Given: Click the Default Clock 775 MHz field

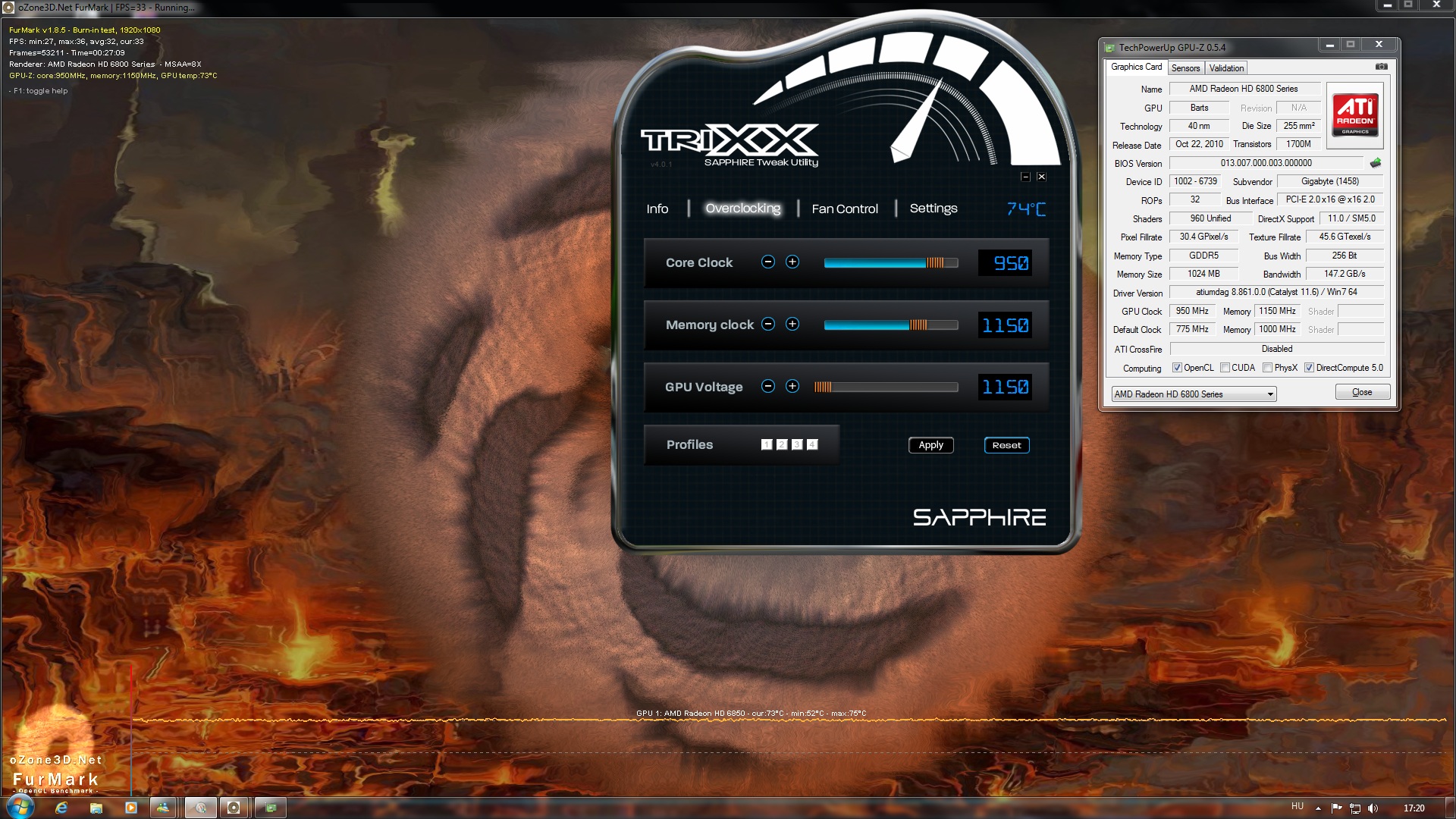Looking at the screenshot, I should 1192,329.
